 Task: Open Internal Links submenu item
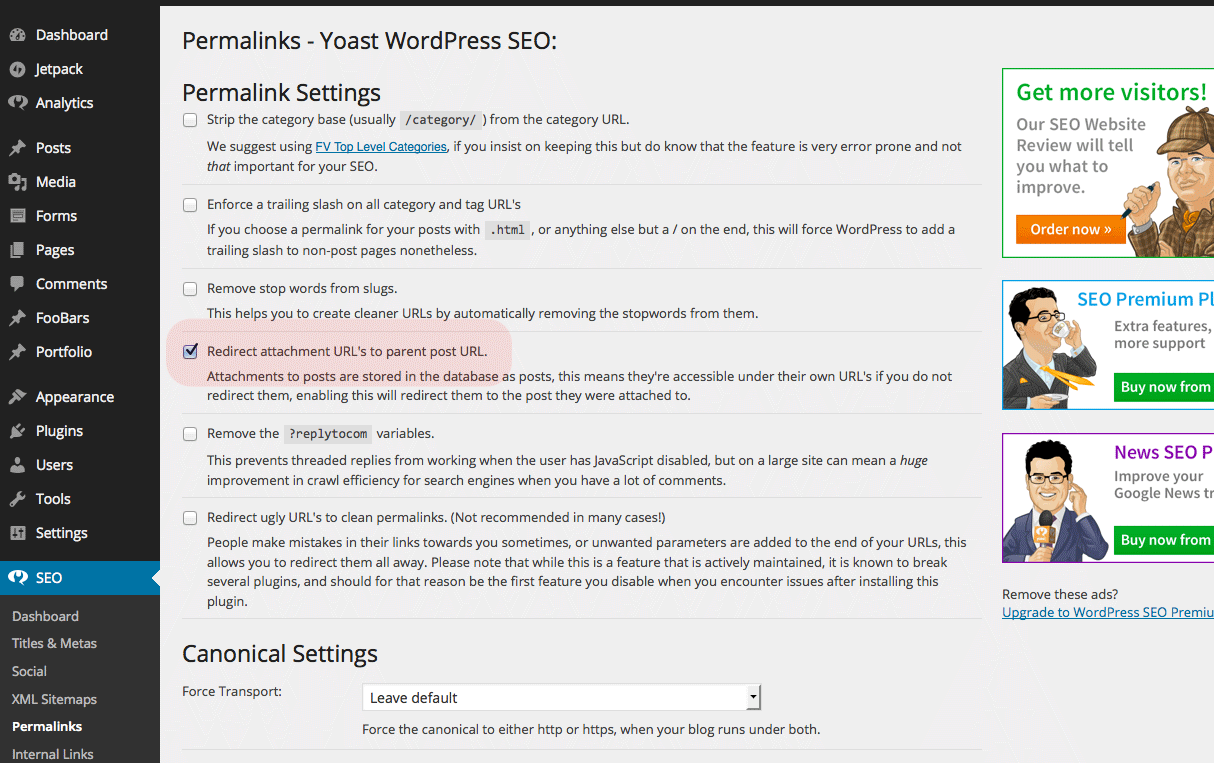click(53, 754)
